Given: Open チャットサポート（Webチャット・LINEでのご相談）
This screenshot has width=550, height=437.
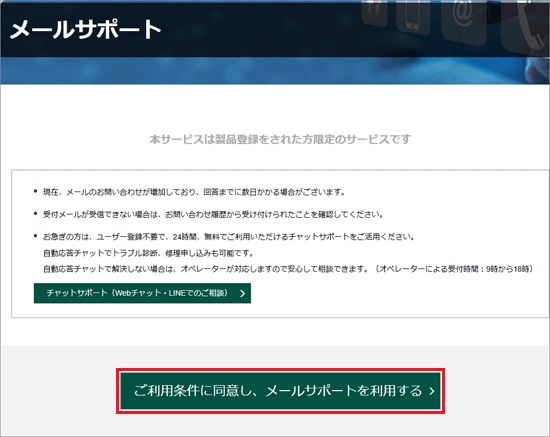Looking at the screenshot, I should click(x=142, y=293).
